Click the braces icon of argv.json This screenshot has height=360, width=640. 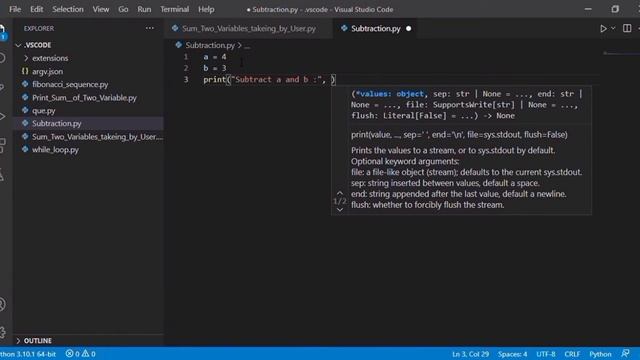(x=25, y=71)
